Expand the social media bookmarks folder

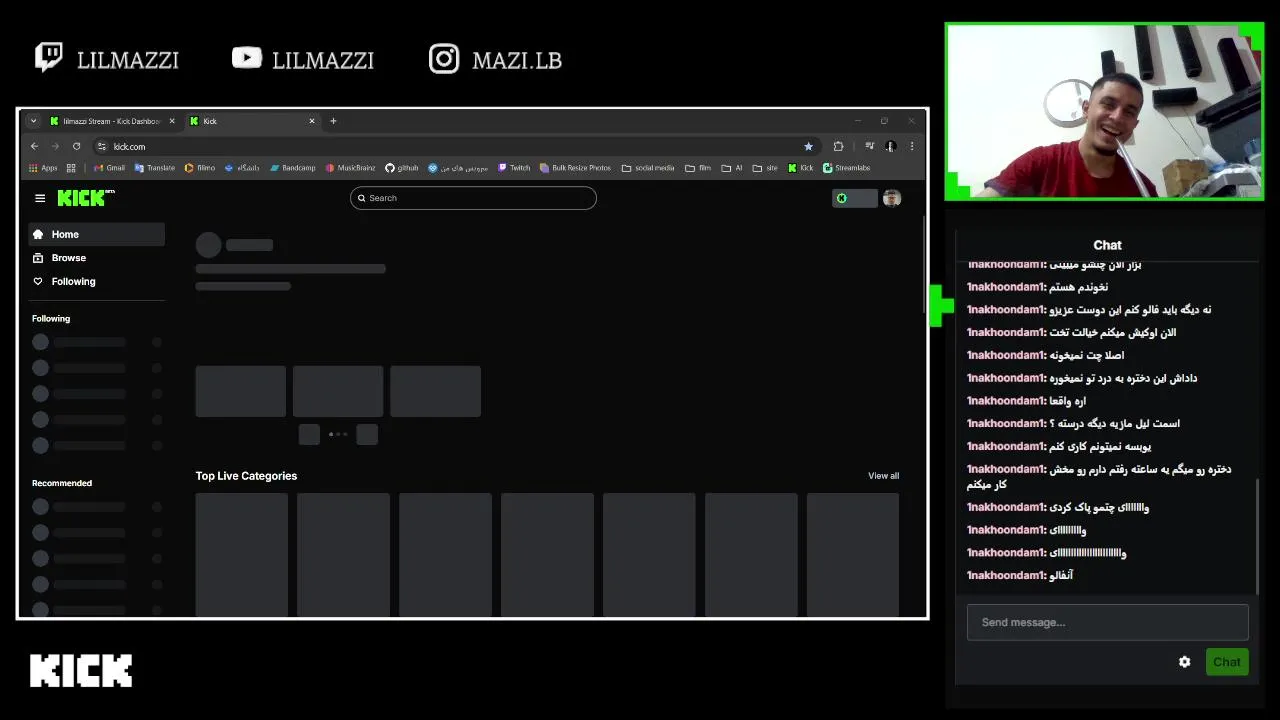648,168
